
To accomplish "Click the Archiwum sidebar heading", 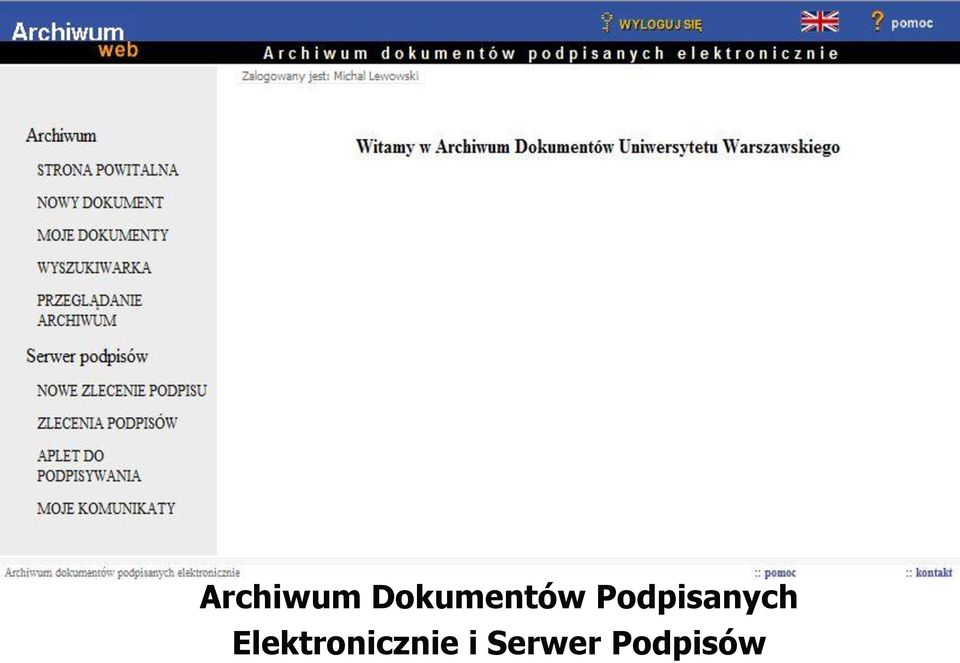I will point(61,135).
